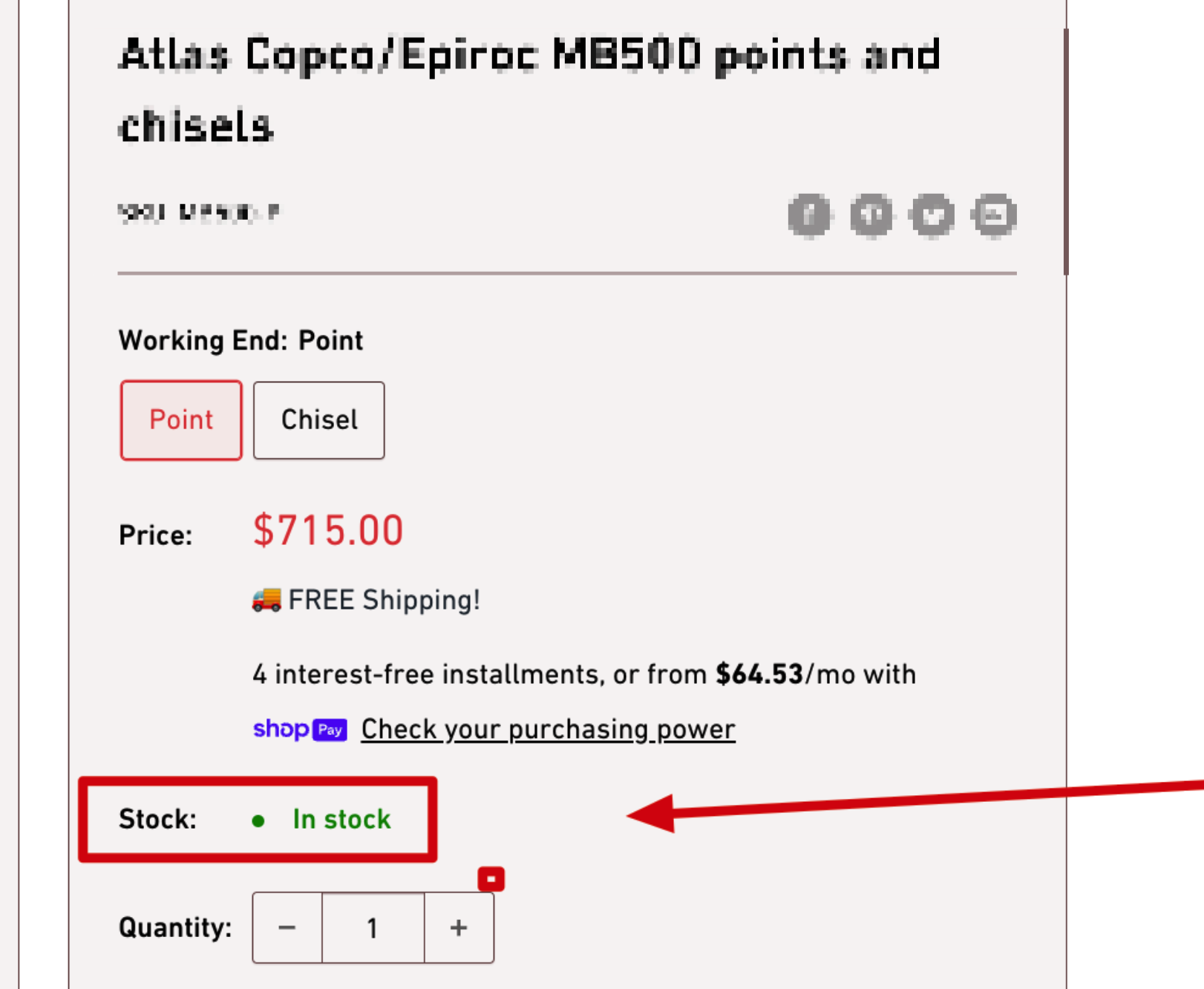Select the Point working end option
The height and width of the screenshot is (989, 1204).
[181, 420]
